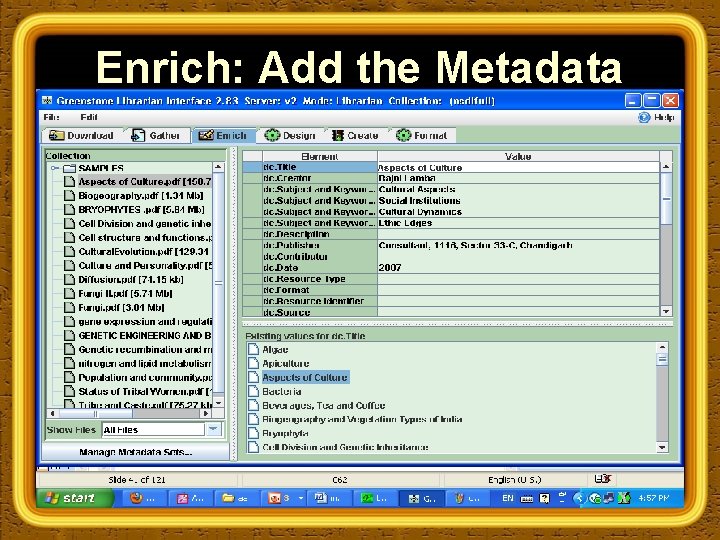Click Cultural Aspects value cell

518,189
